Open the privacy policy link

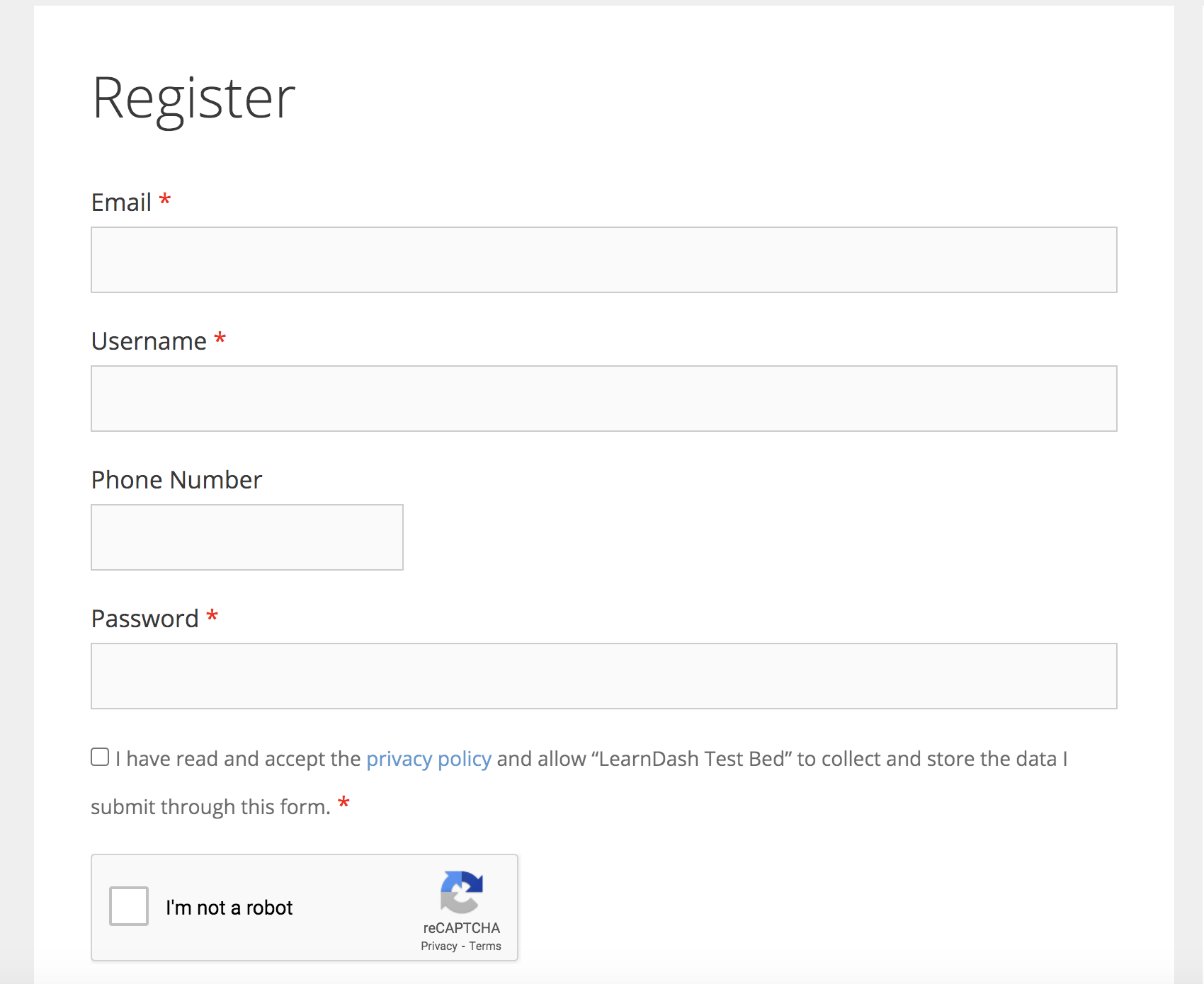coord(428,758)
